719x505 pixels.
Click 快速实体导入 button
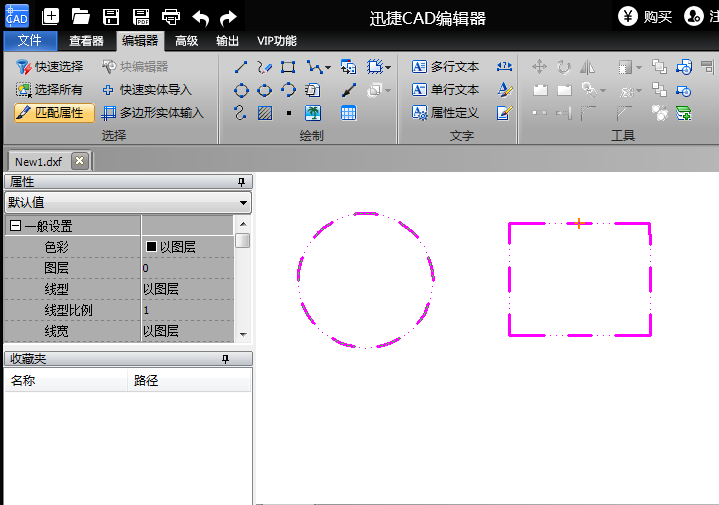click(147, 90)
